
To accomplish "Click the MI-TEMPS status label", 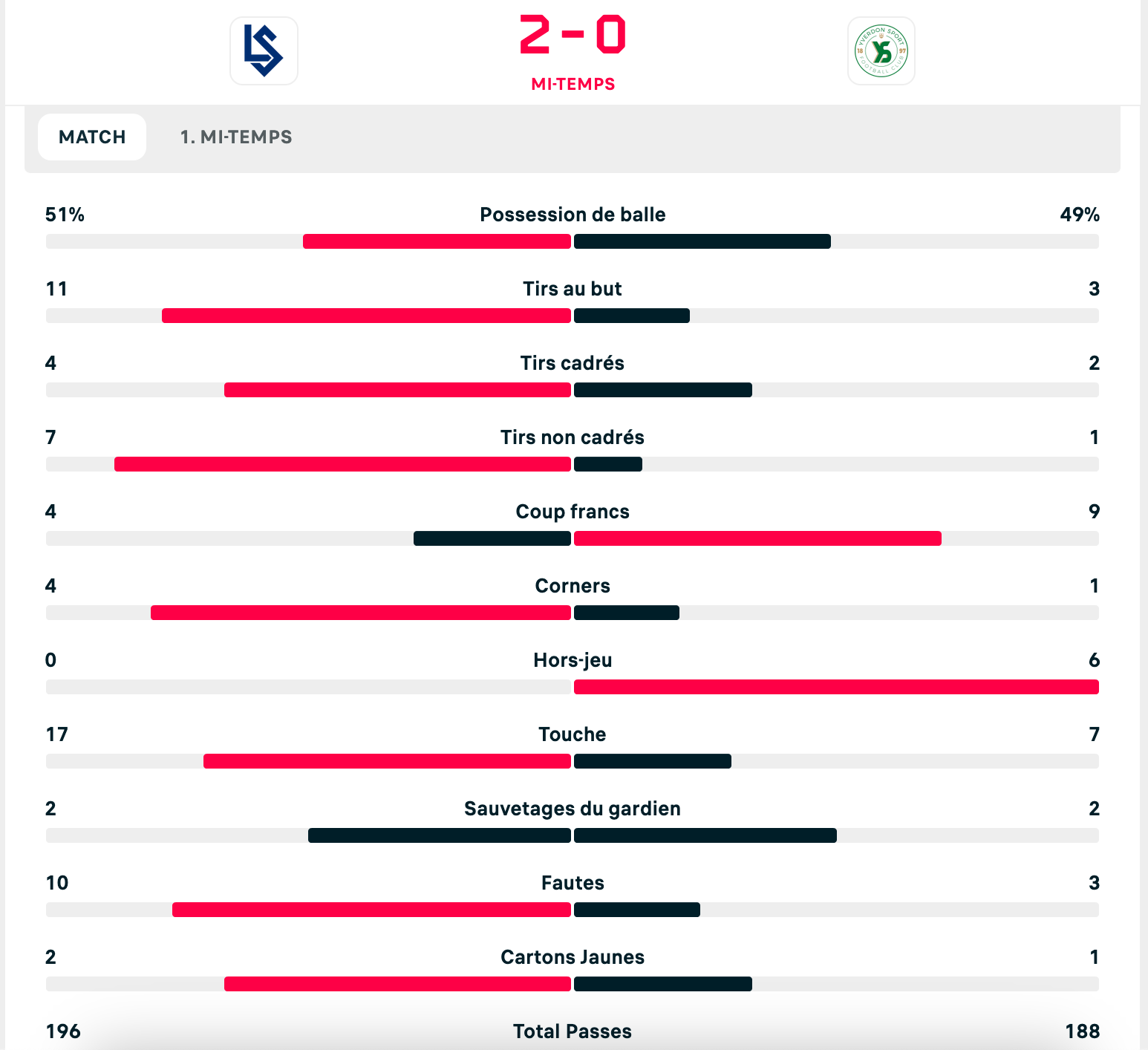I will point(573,85).
